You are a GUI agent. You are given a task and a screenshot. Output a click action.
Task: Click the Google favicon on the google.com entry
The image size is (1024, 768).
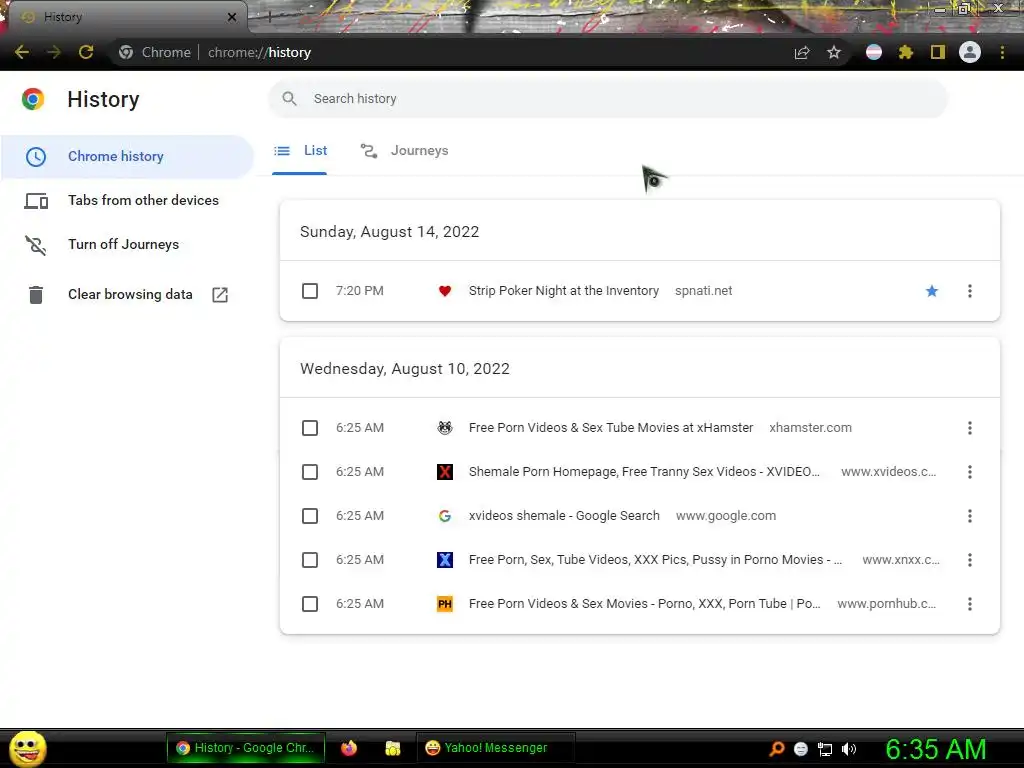[445, 516]
